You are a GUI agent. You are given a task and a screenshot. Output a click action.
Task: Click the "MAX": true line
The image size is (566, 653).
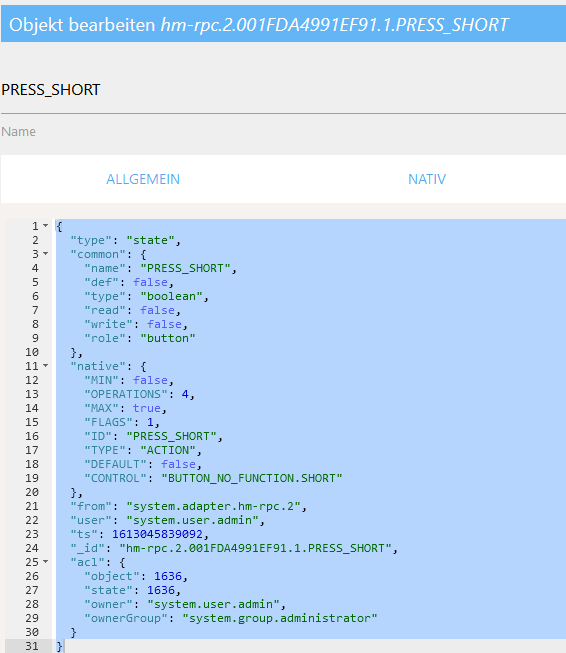tap(125, 408)
